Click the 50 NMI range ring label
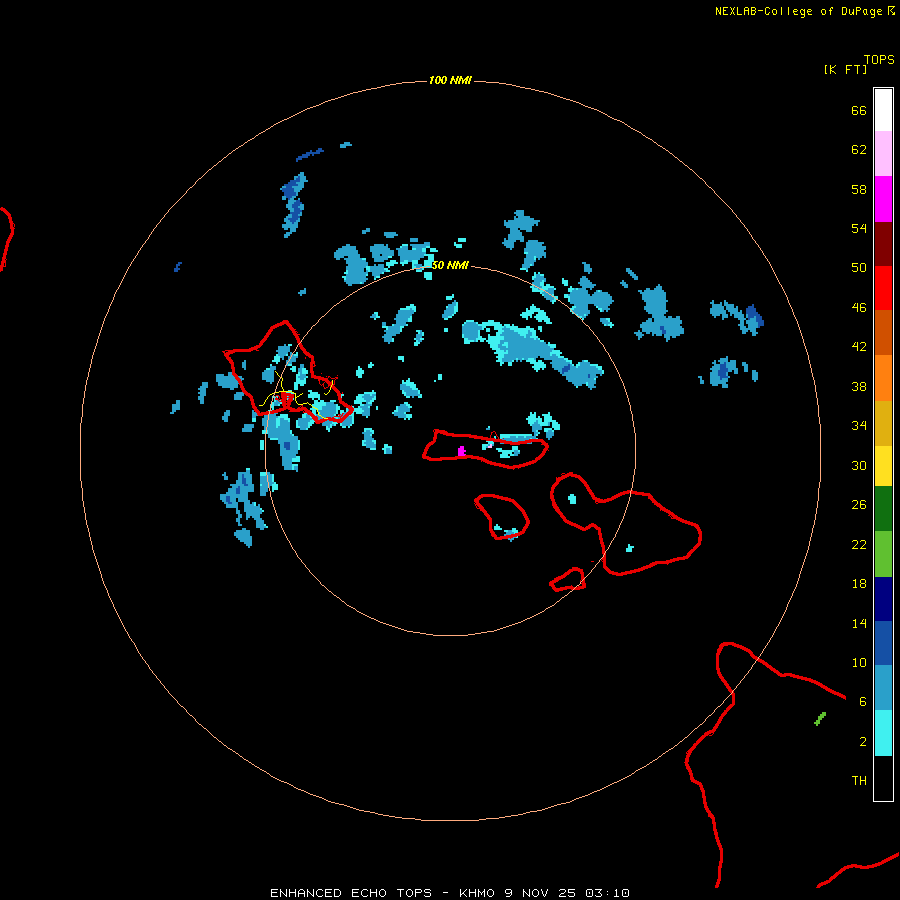Image resolution: width=900 pixels, height=900 pixels. 449,265
